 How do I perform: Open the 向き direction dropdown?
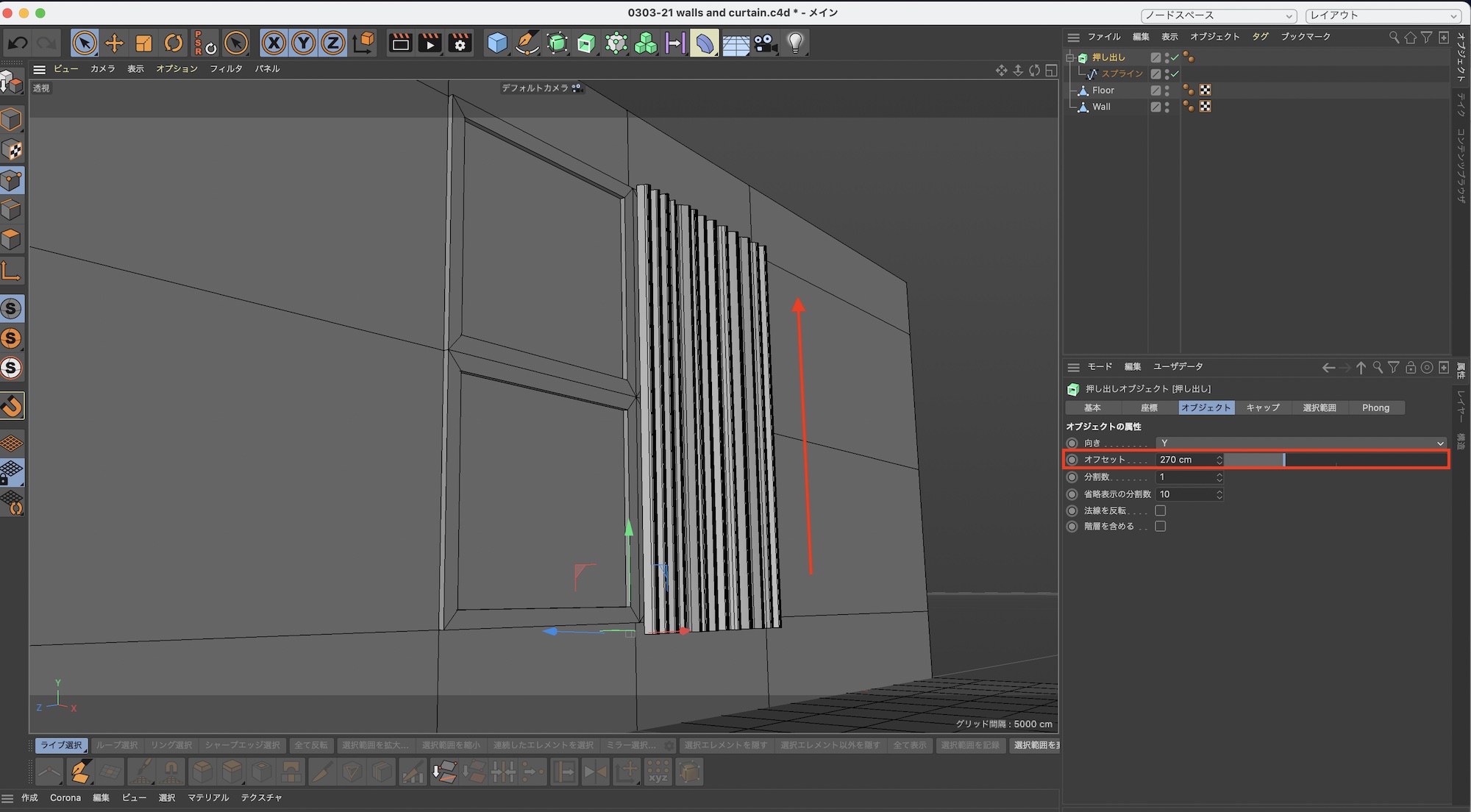click(x=1300, y=443)
